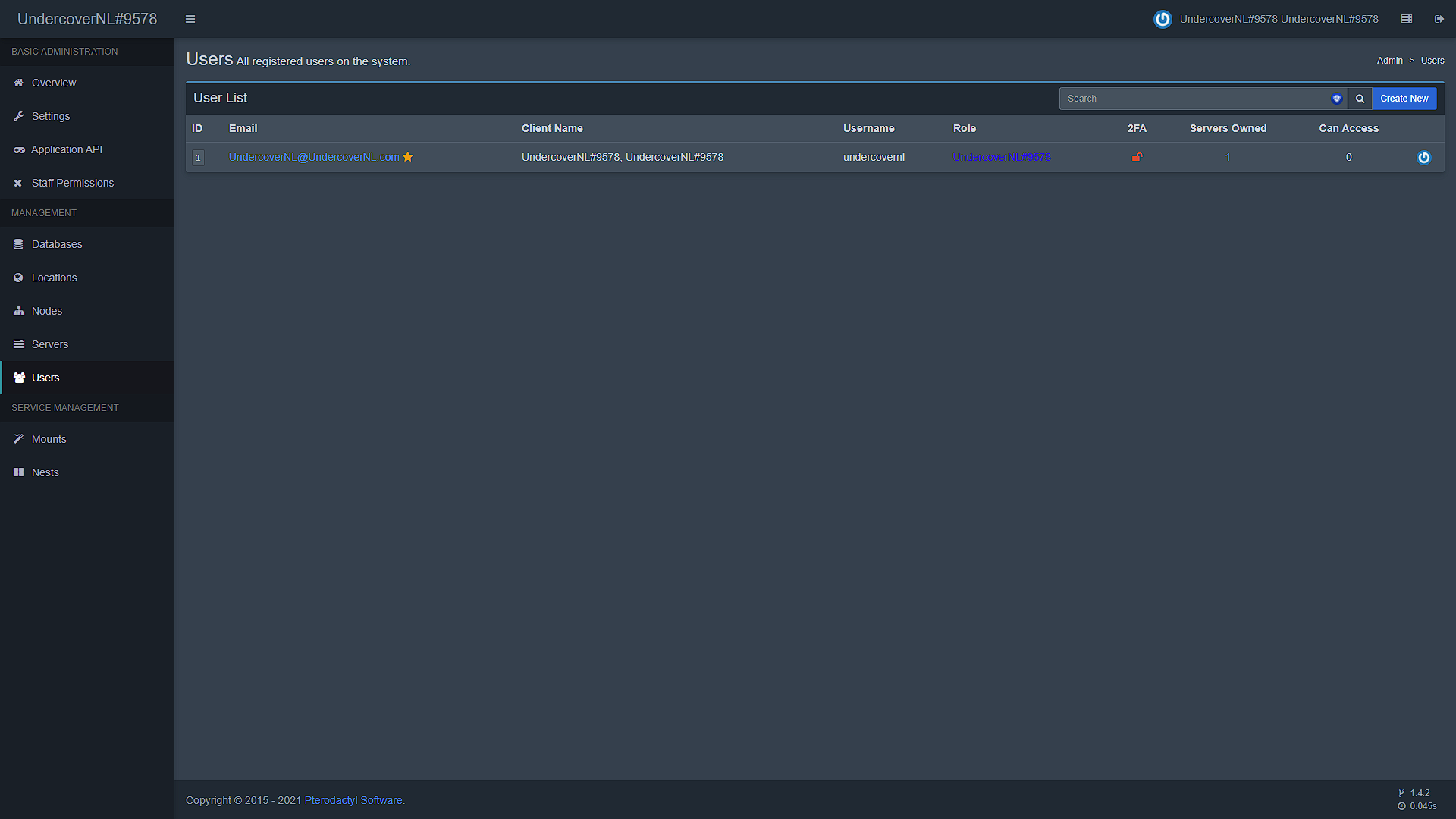
Task: Click the ID column header
Action: [x=197, y=128]
